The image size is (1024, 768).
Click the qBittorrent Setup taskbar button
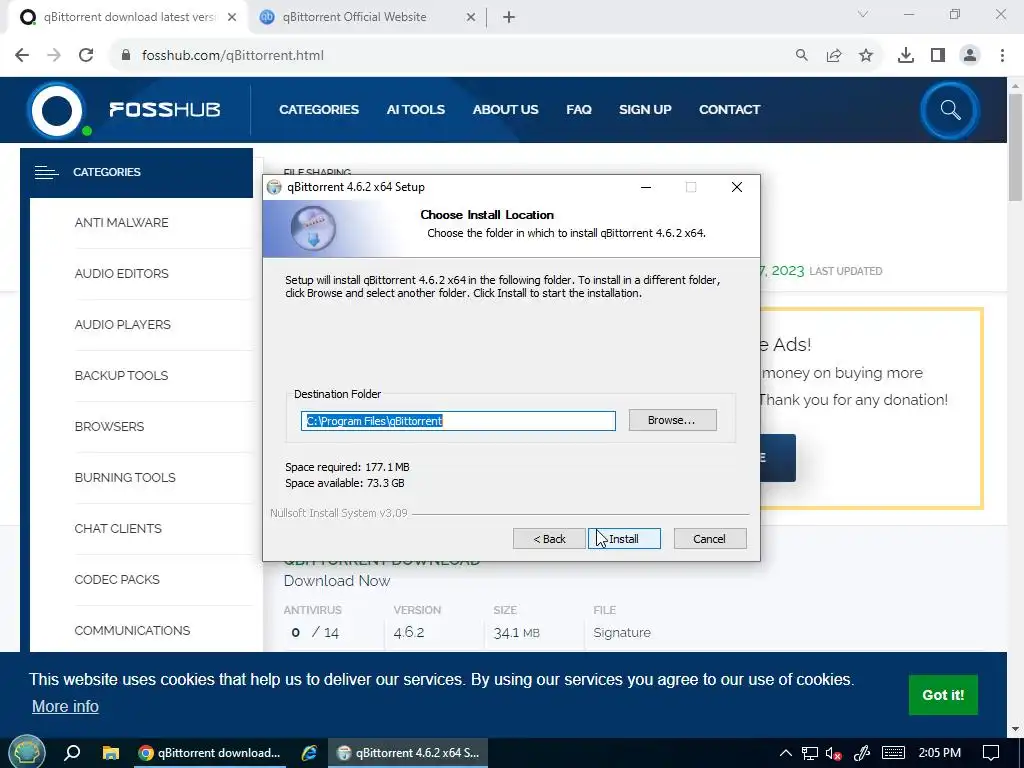pos(408,753)
